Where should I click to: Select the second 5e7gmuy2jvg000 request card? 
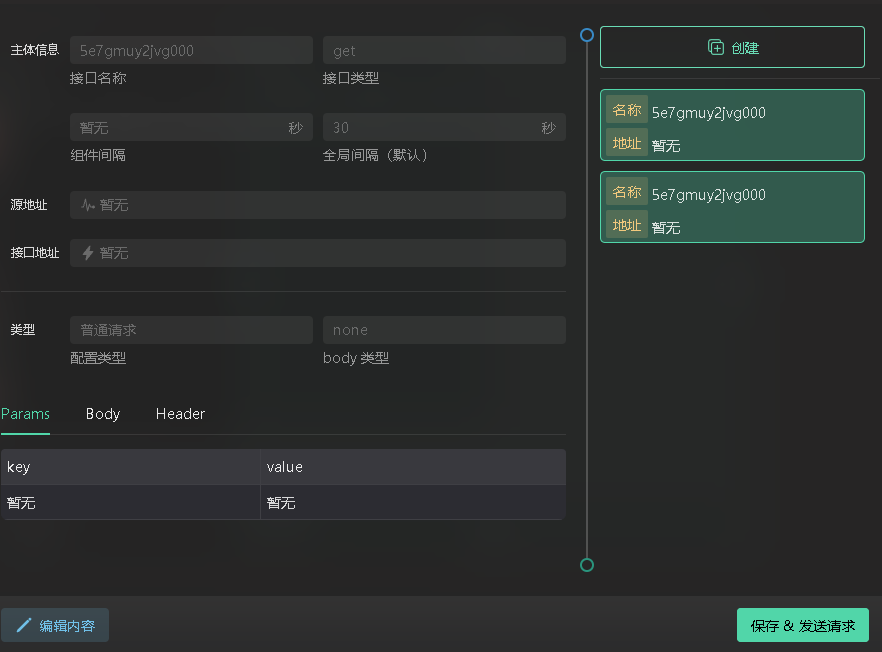tap(732, 208)
